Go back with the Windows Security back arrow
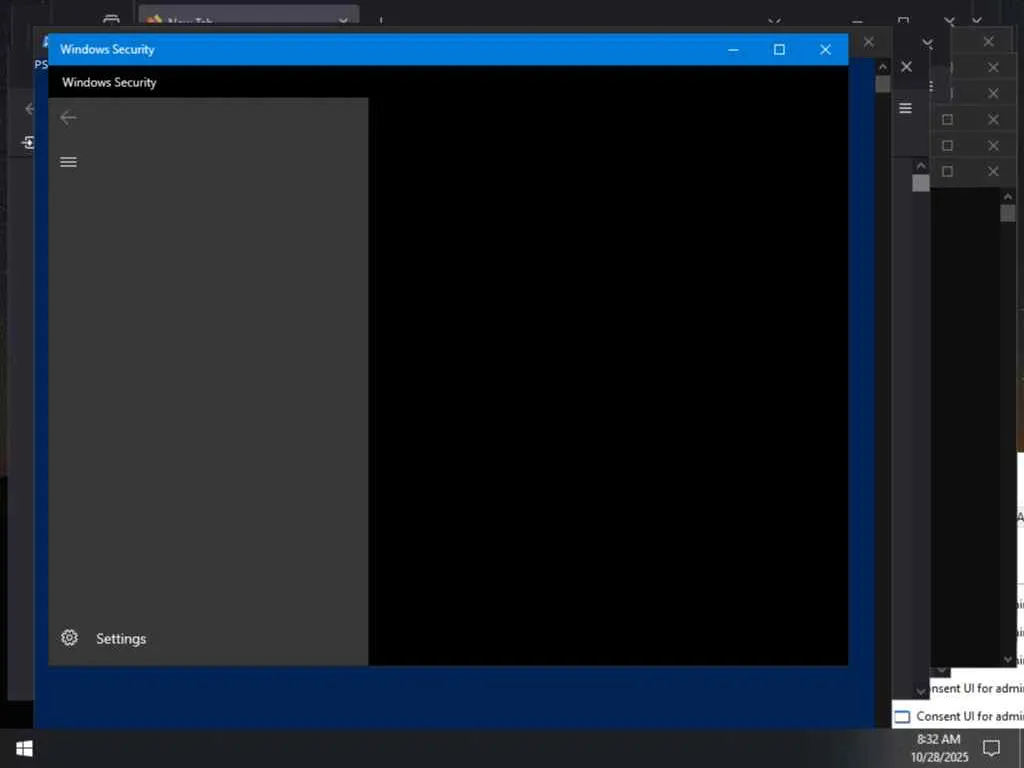Image resolution: width=1024 pixels, height=768 pixels. point(68,118)
